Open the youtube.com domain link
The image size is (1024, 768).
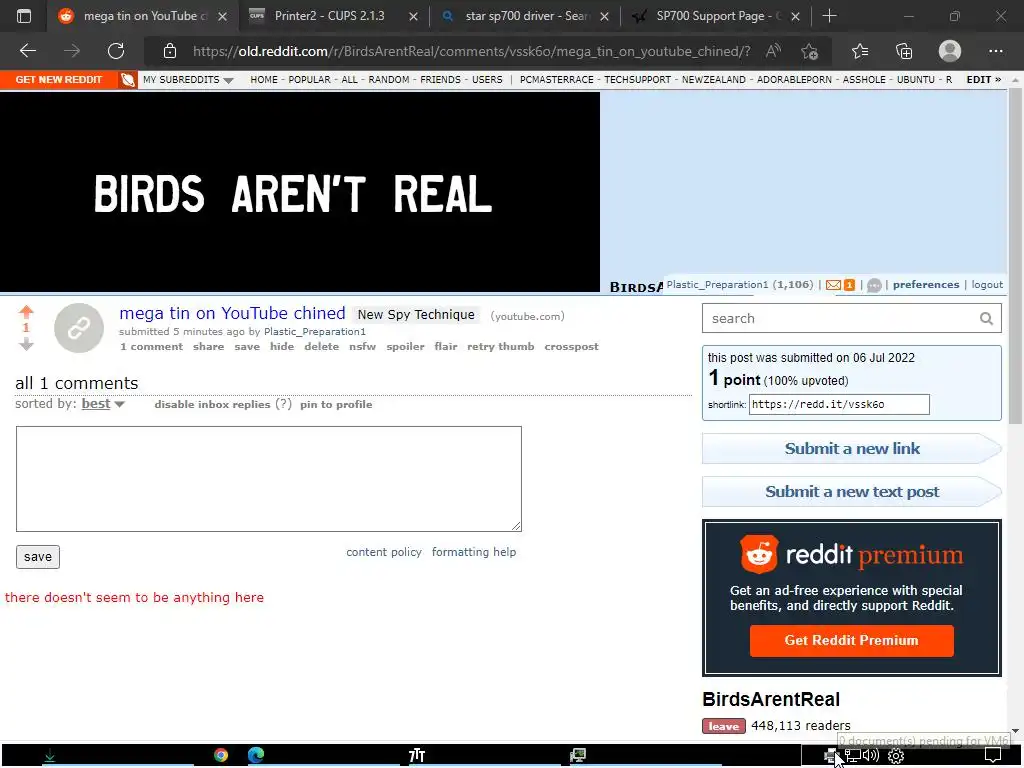528,316
